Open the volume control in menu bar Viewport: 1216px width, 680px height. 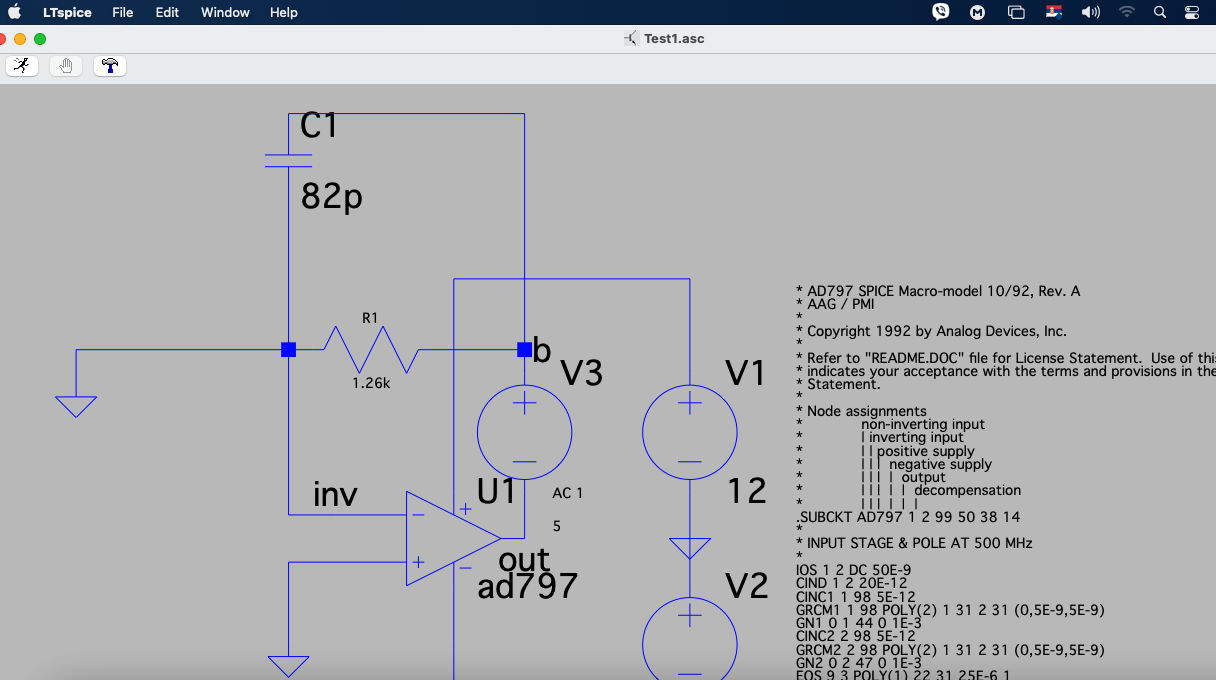pyautogui.click(x=1091, y=12)
